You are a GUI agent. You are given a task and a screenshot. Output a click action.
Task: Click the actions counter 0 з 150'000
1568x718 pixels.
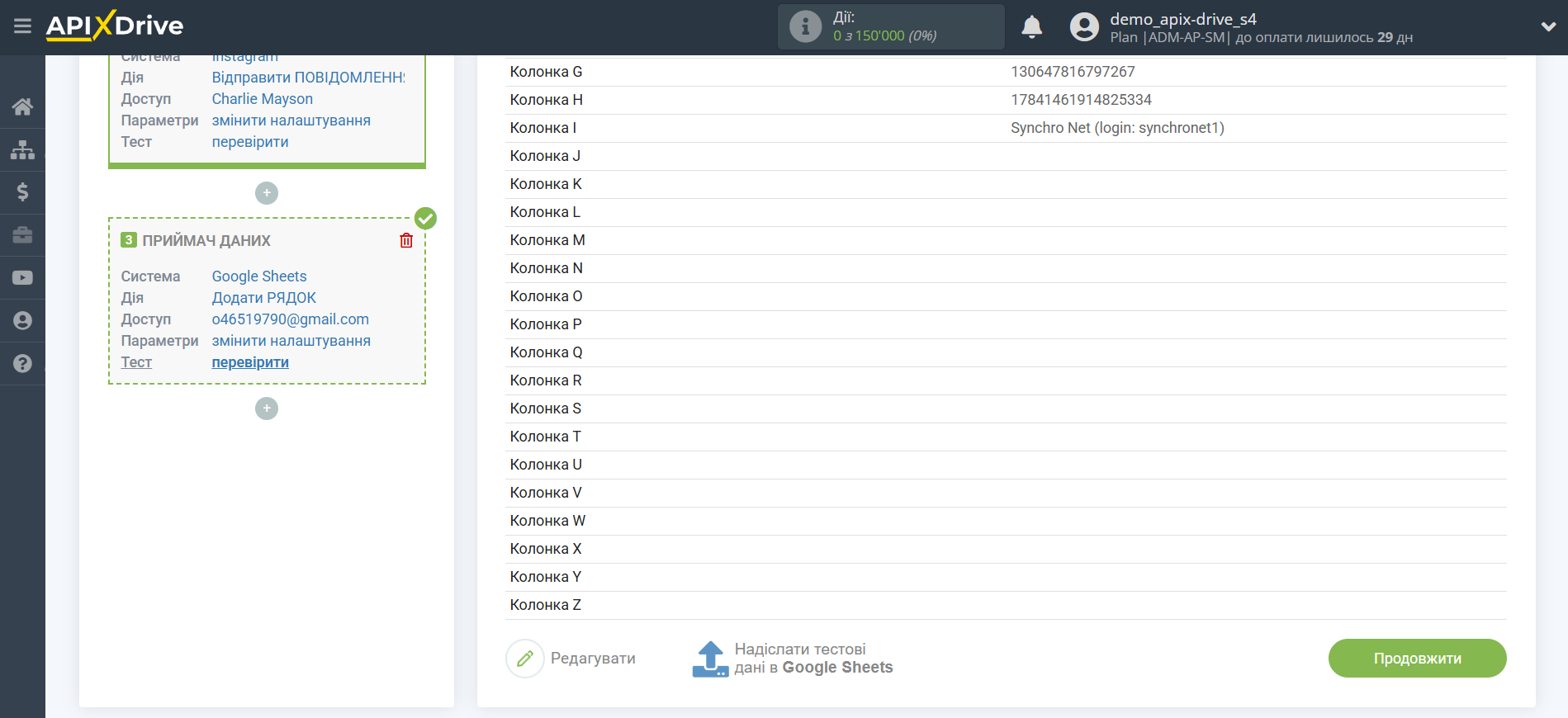pyautogui.click(x=884, y=35)
